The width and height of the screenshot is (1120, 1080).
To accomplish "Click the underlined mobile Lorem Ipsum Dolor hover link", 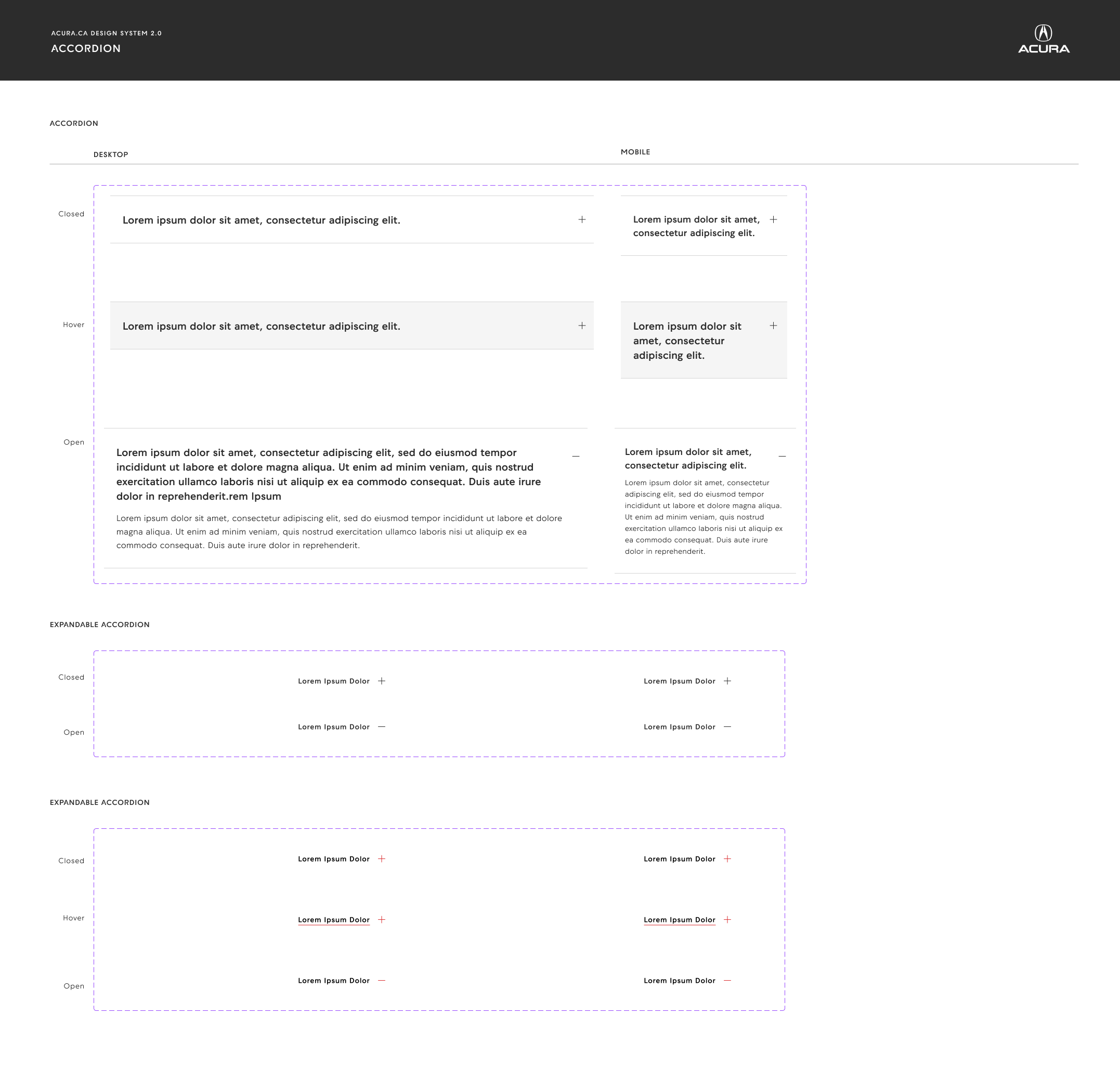I will tap(680, 920).
